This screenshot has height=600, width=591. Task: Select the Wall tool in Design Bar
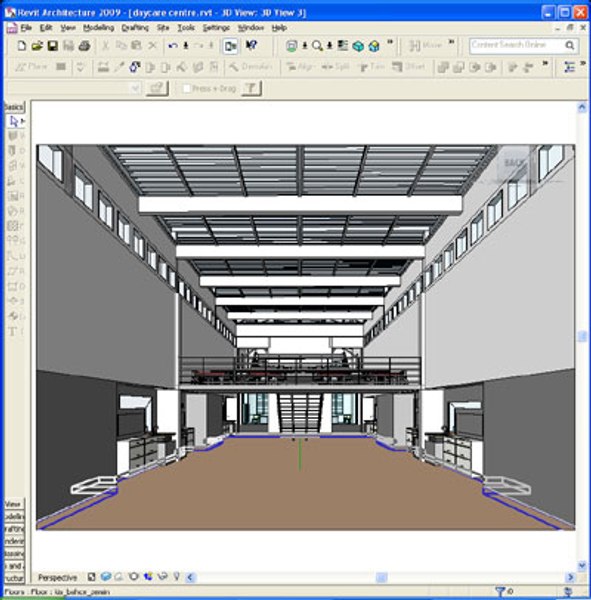15,136
